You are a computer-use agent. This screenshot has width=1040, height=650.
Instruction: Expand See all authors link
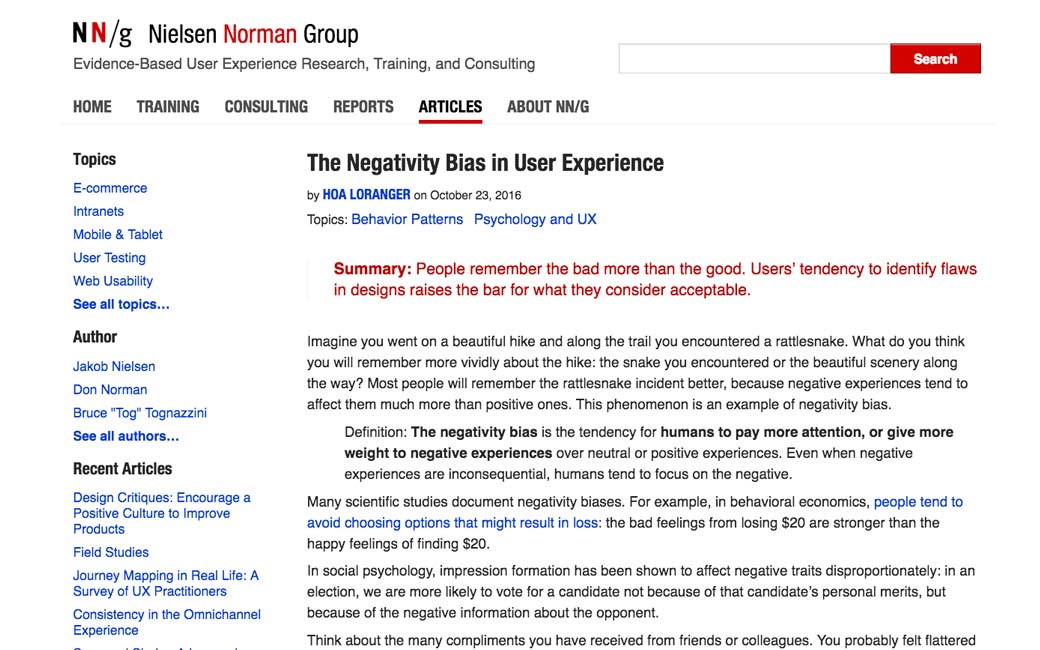(126, 436)
